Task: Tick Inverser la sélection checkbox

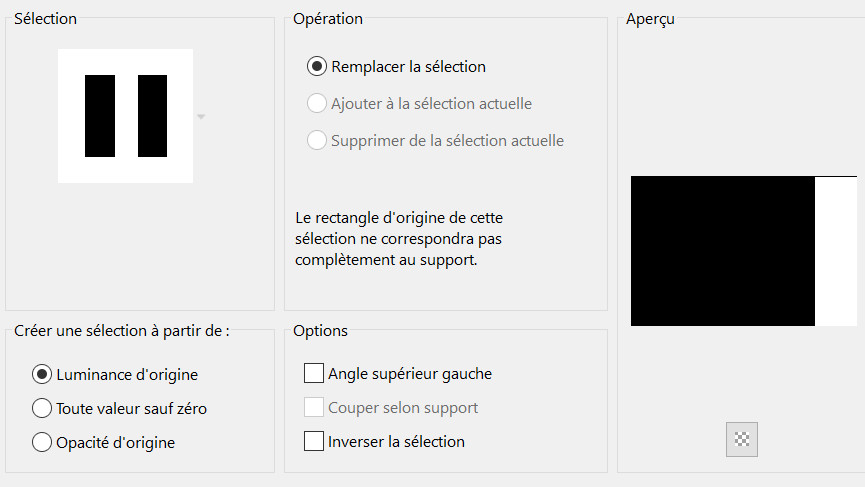Action: (x=314, y=441)
